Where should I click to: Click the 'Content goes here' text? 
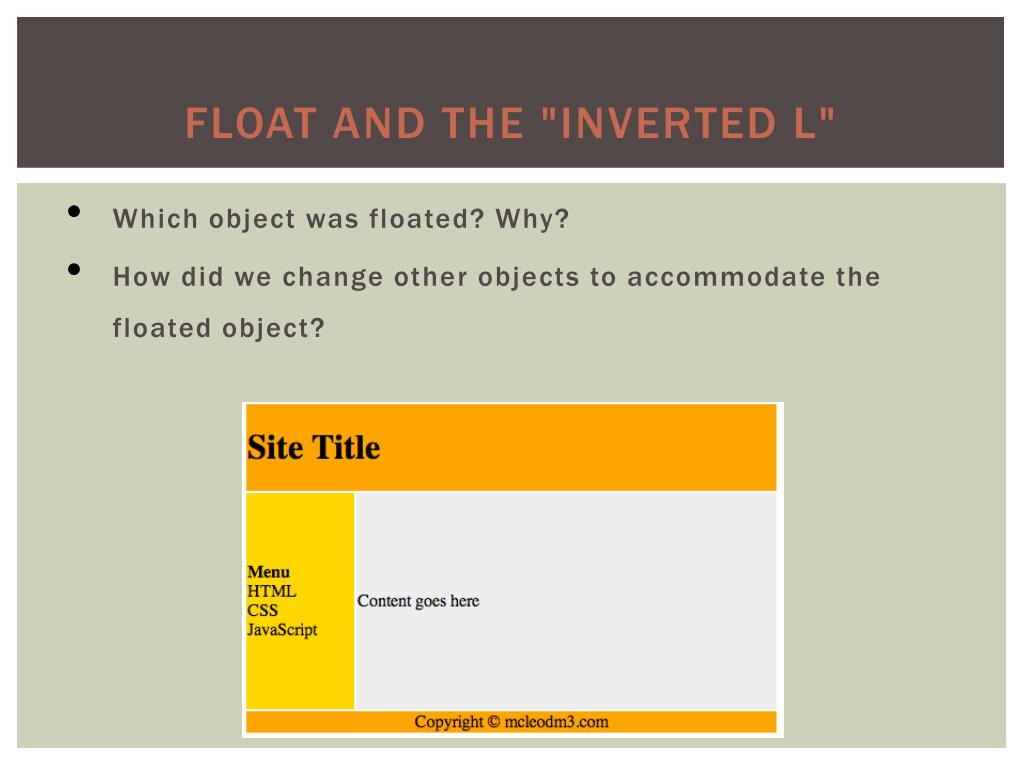418,601
